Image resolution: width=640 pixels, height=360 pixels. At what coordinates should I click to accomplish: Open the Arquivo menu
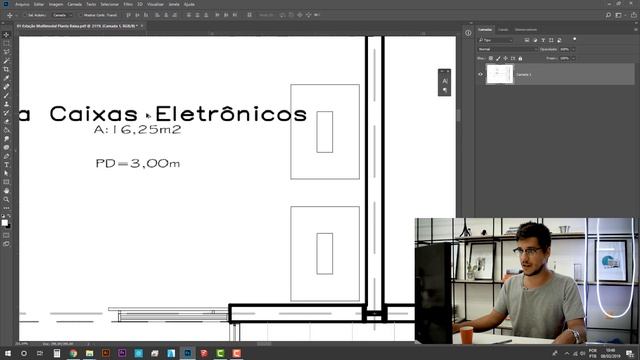coord(22,4)
